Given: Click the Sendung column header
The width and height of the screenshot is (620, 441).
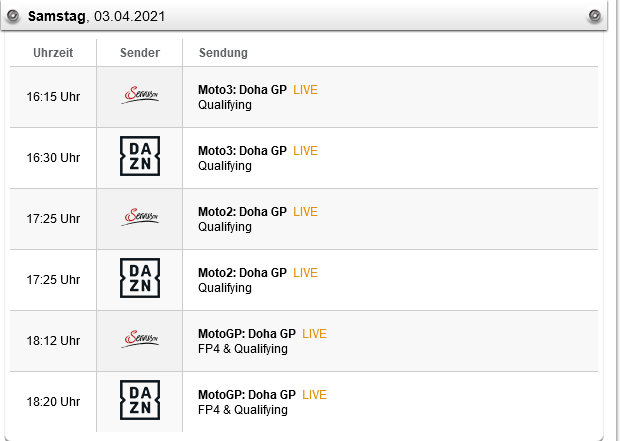Looking at the screenshot, I should coord(223,53).
